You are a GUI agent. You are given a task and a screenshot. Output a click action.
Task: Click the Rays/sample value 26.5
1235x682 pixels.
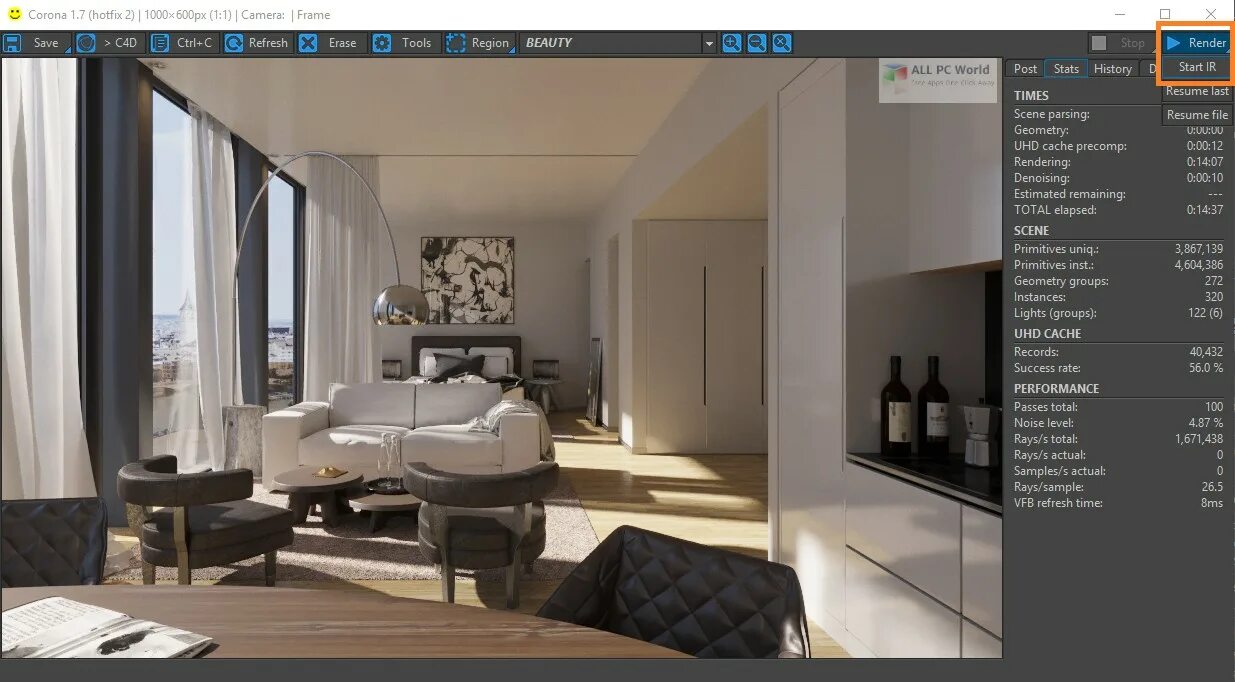pyautogui.click(x=1212, y=487)
